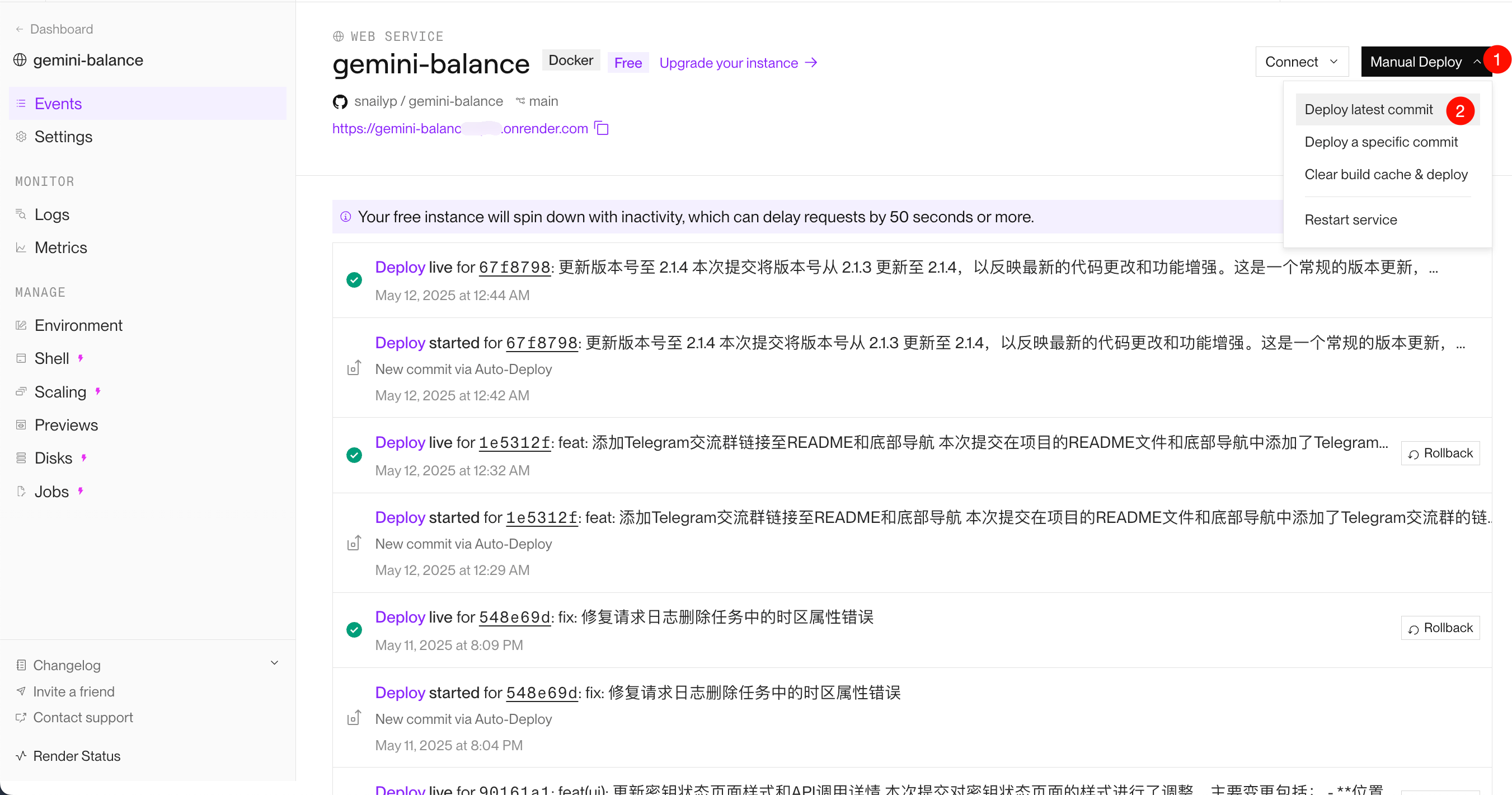Screen dimensions: 1512x795
Task: Select Restart service from the menu
Action: click(x=1351, y=219)
